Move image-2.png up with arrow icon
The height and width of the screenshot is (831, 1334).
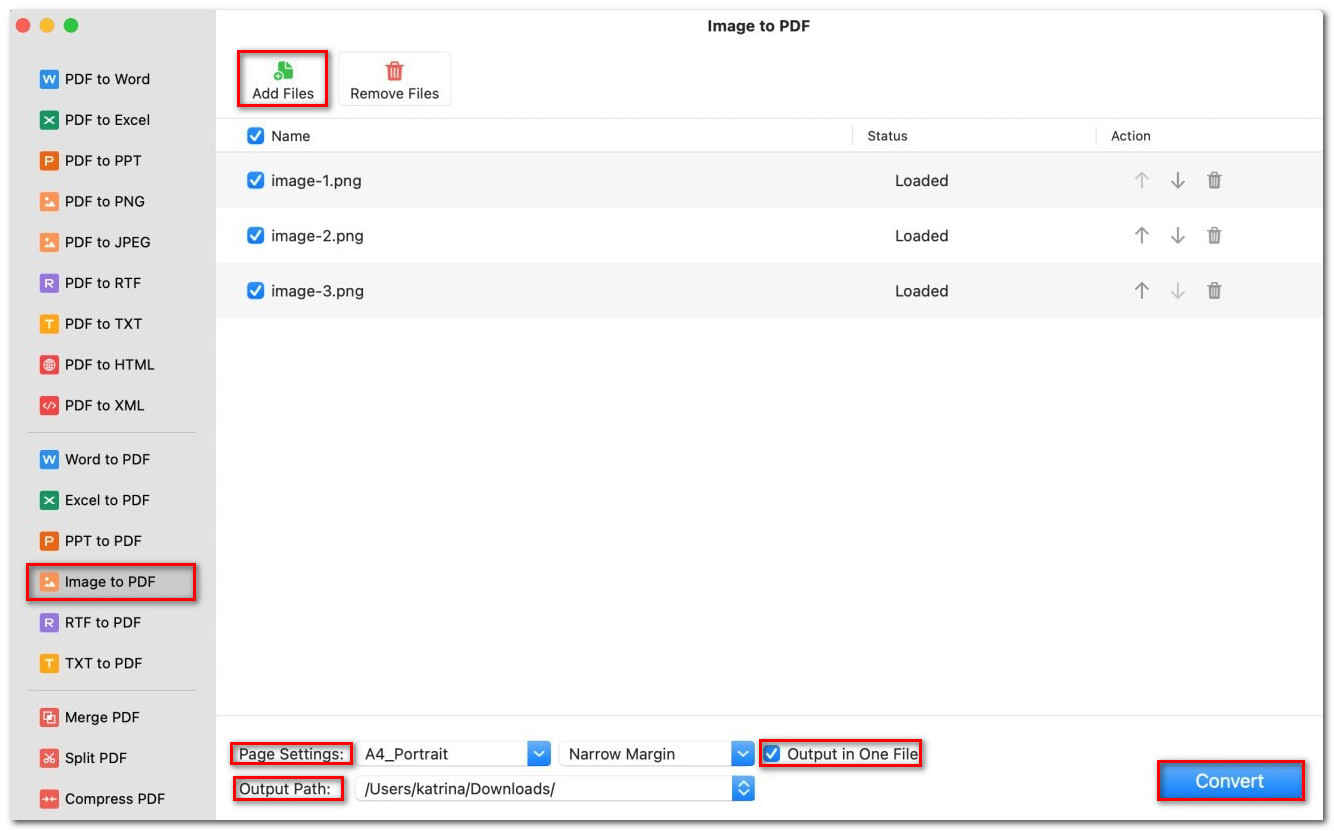1141,236
